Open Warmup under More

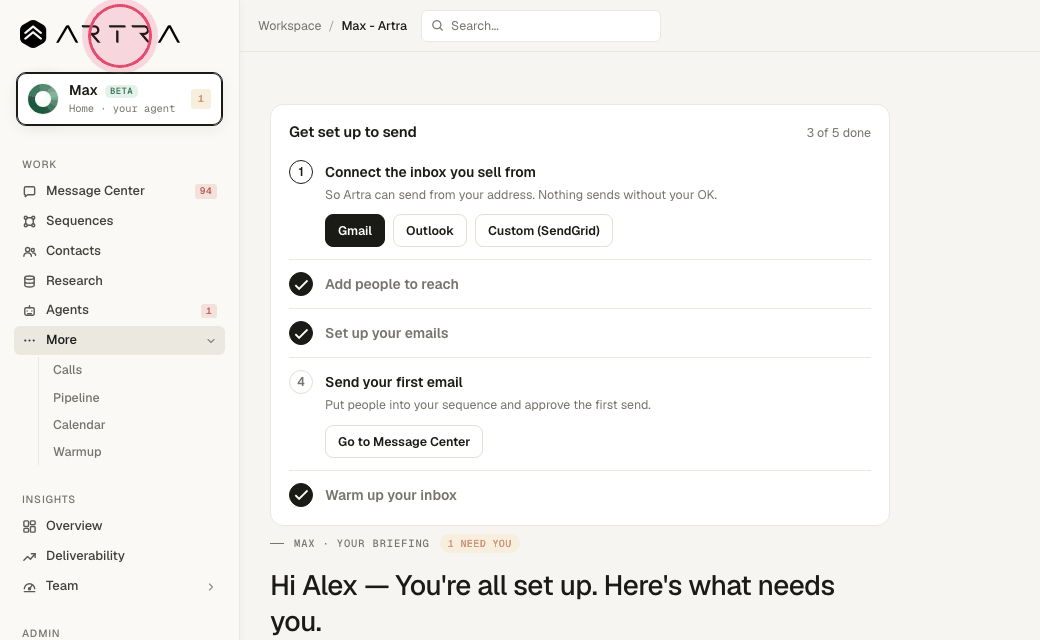[77, 452]
